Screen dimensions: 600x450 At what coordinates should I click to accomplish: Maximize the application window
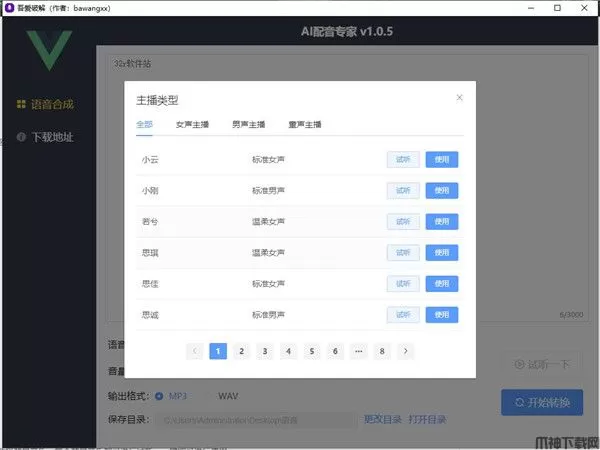558,8
